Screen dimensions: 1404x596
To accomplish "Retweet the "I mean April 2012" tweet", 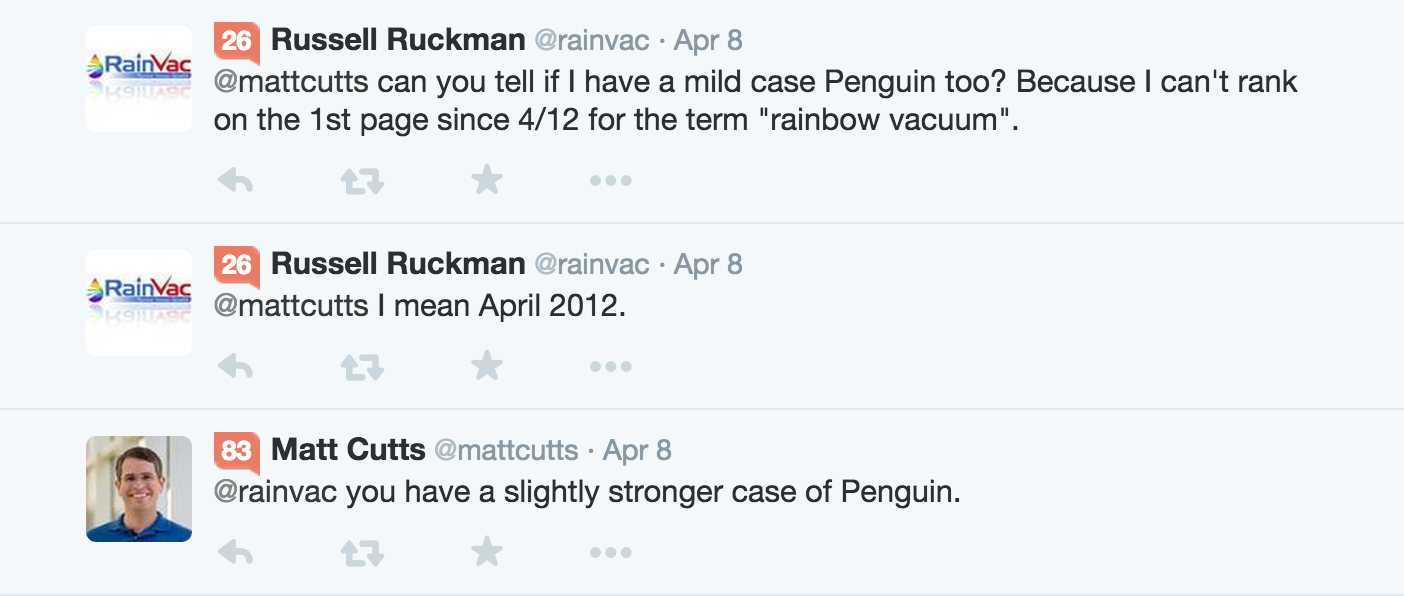I will pos(361,365).
